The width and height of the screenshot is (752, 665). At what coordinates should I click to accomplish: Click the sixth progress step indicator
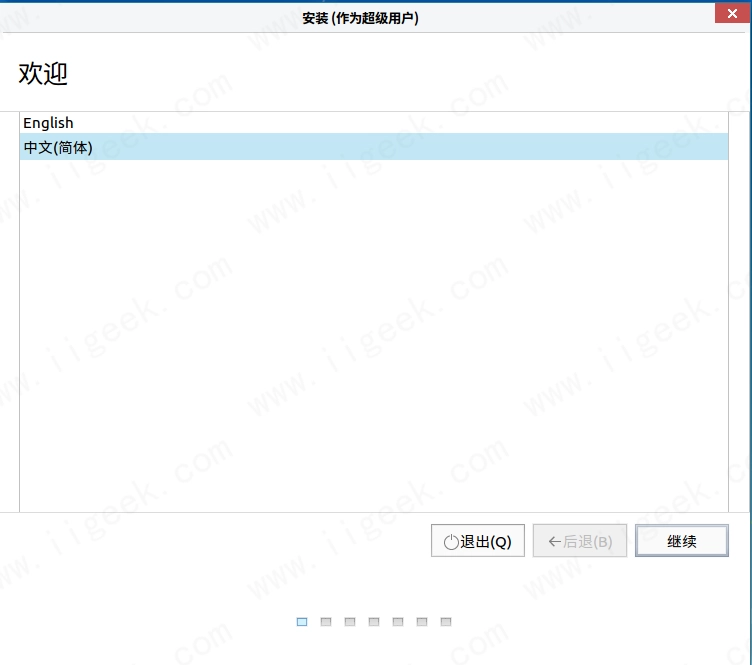coord(422,622)
